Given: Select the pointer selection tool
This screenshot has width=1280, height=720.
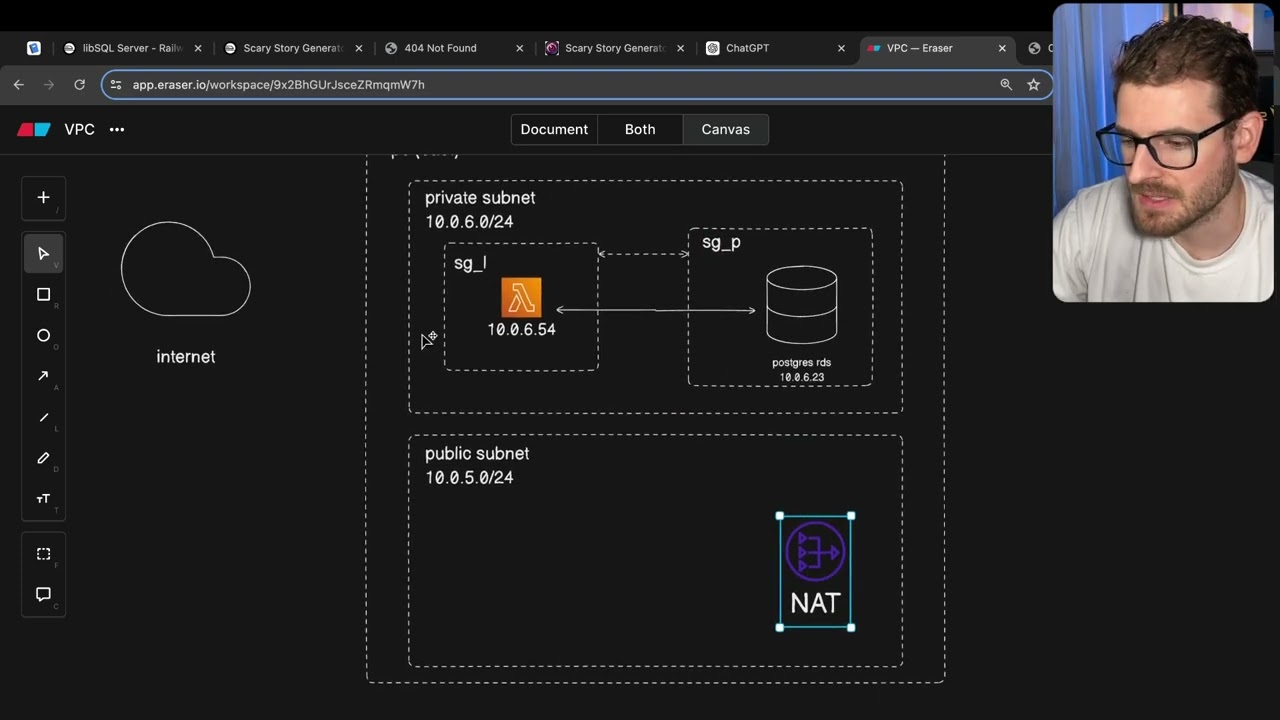Looking at the screenshot, I should point(43,254).
